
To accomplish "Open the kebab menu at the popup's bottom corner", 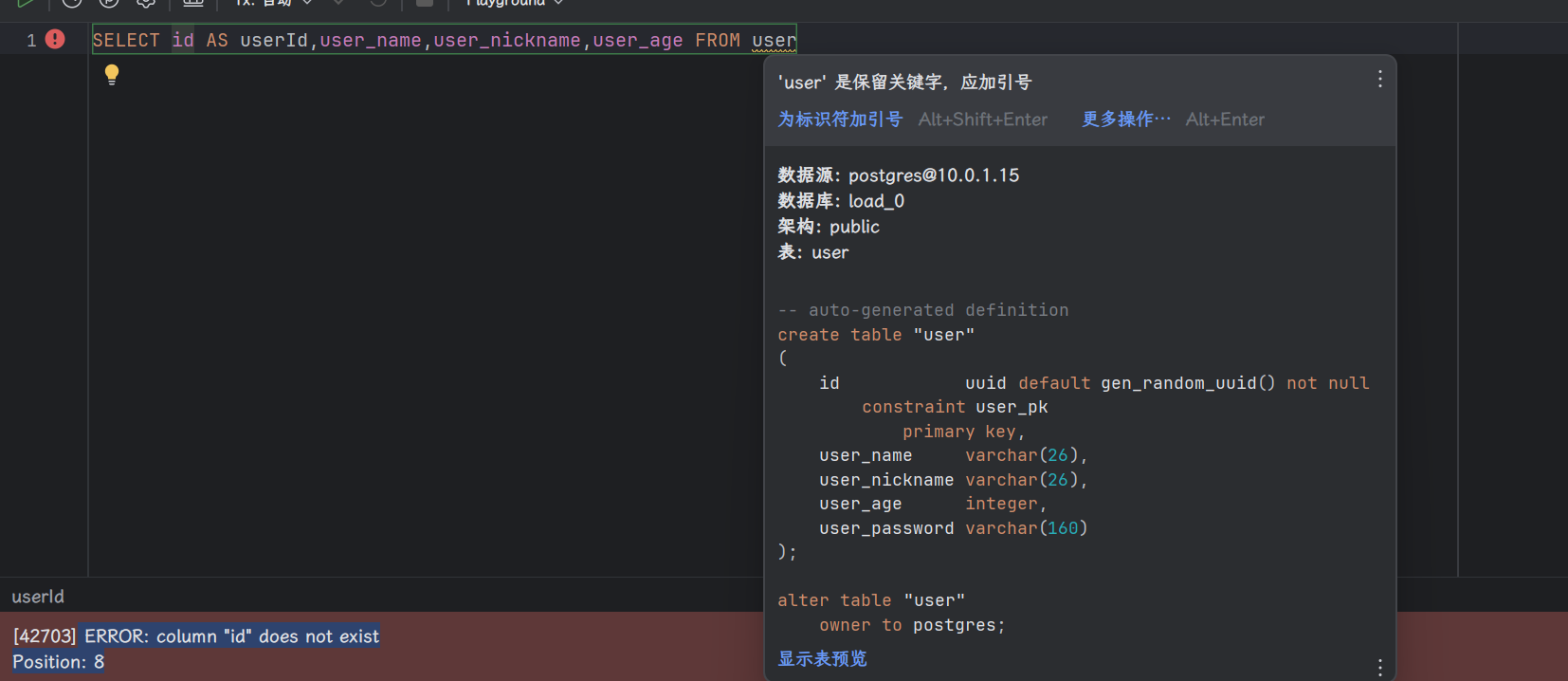I will point(1379,667).
